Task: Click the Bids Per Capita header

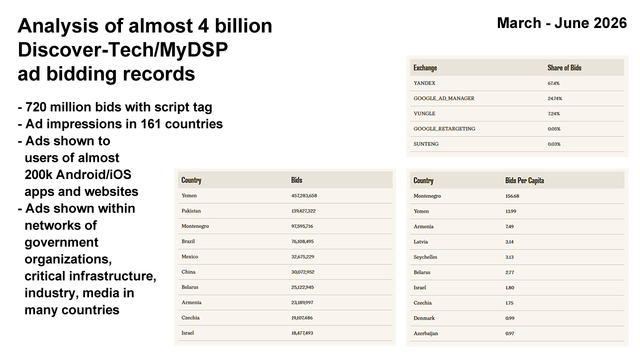Action: tap(524, 180)
